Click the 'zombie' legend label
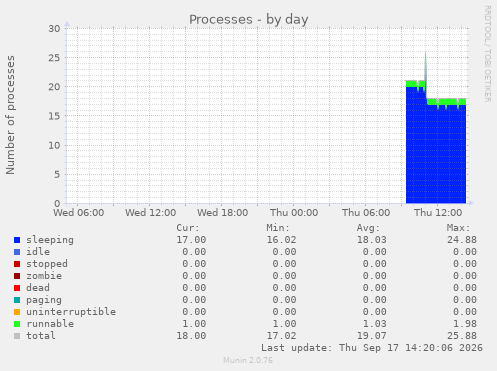Viewport: 497px width, 371px height. 44,276
